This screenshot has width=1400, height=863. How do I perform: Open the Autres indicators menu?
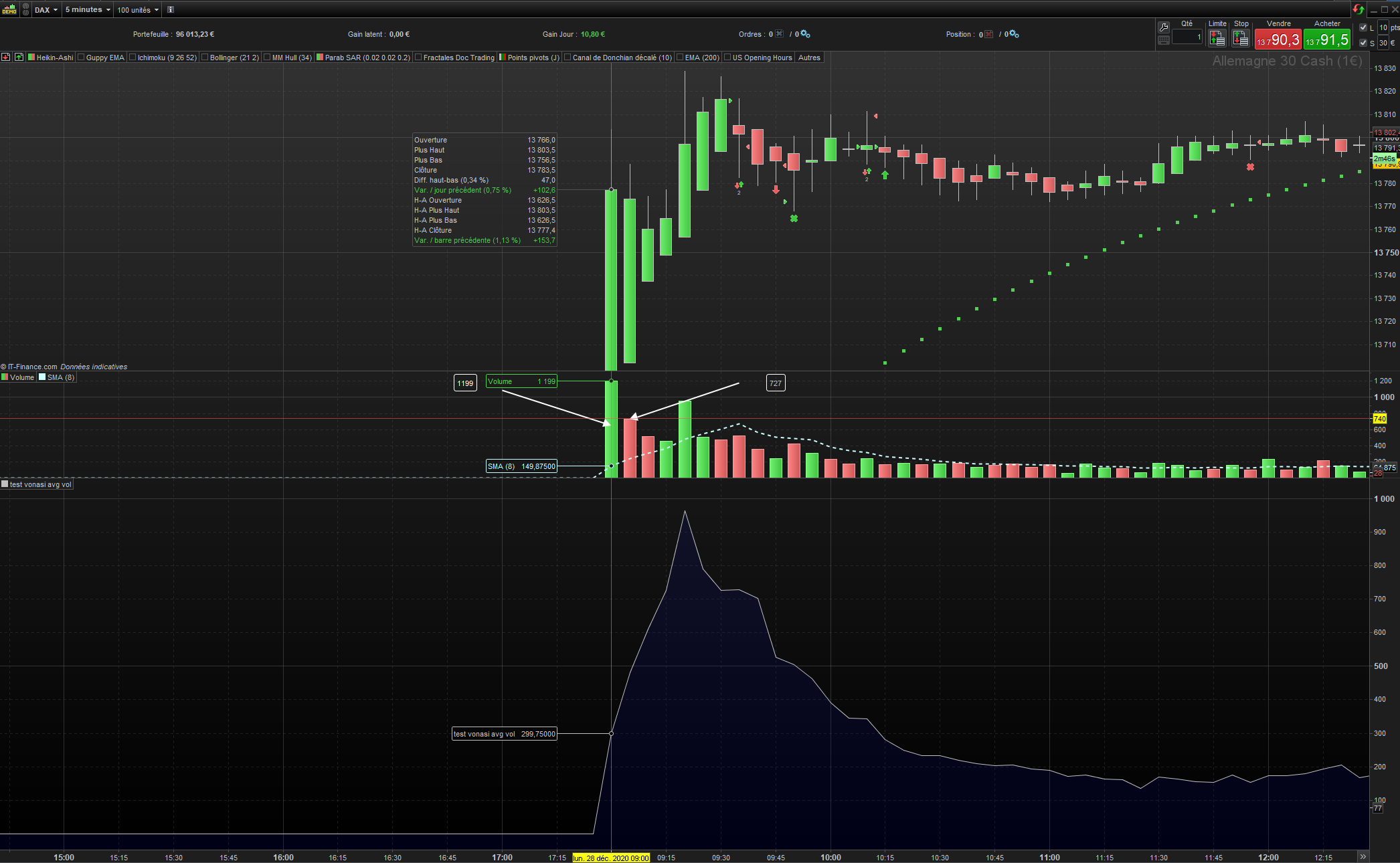pyautogui.click(x=809, y=58)
